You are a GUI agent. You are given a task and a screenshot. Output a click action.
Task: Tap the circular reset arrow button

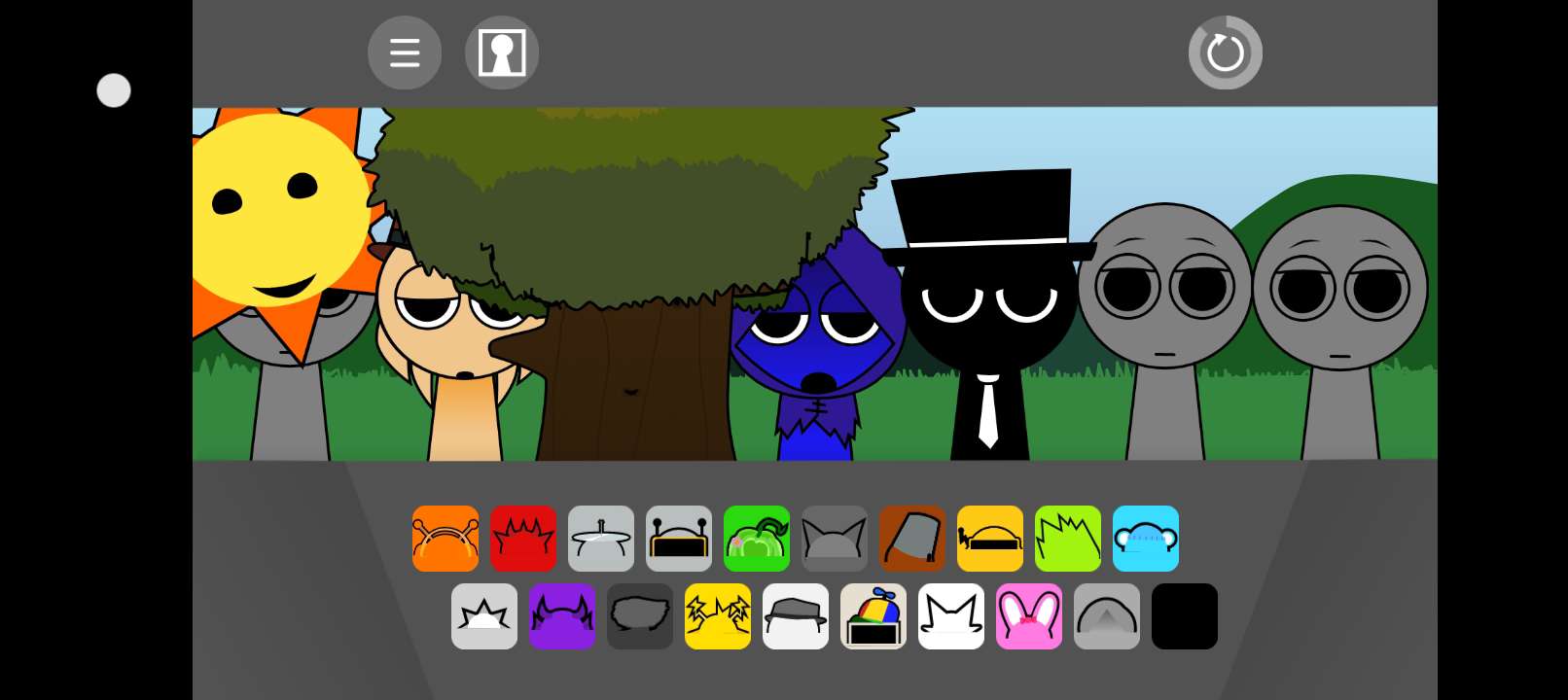tap(1226, 52)
